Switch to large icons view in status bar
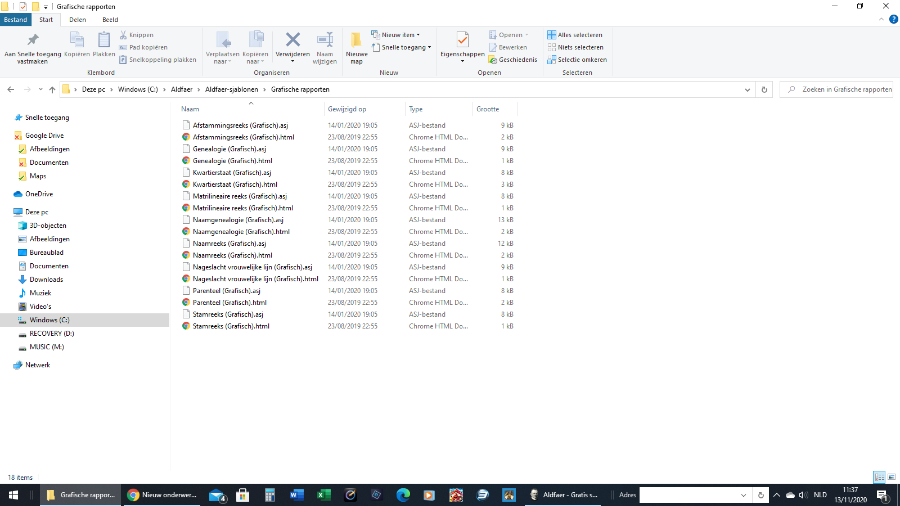The height and width of the screenshot is (506, 900). (x=891, y=477)
